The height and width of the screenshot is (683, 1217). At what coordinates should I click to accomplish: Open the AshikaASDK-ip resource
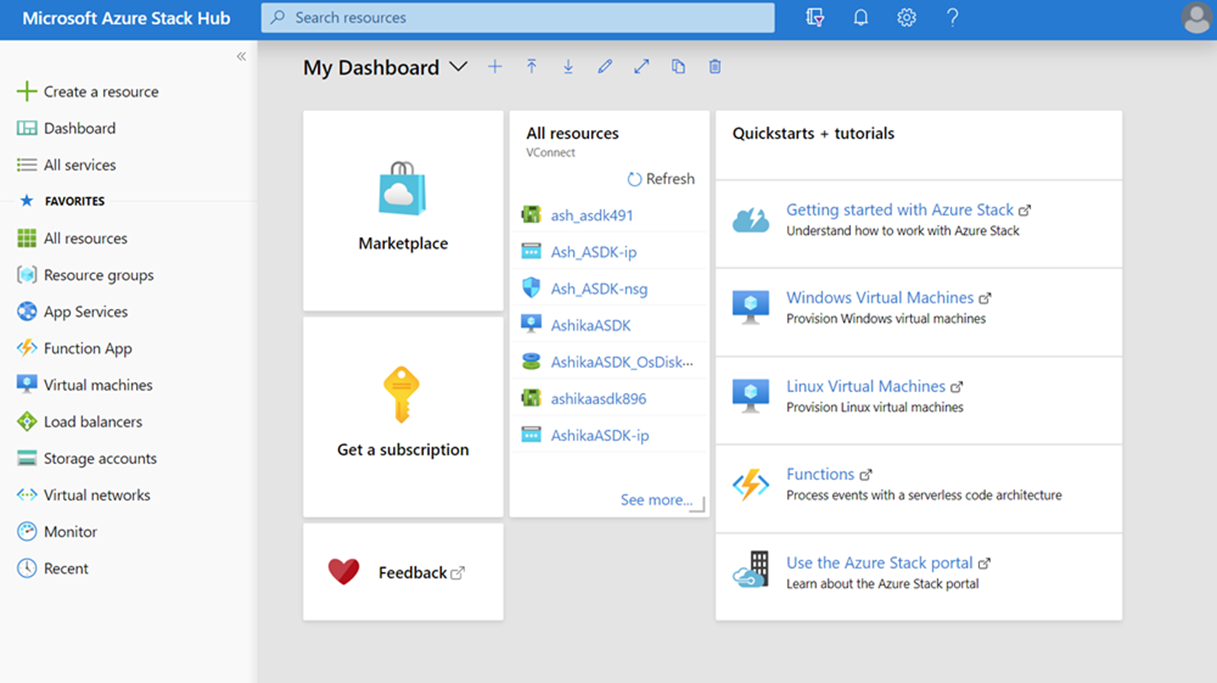[x=600, y=435]
